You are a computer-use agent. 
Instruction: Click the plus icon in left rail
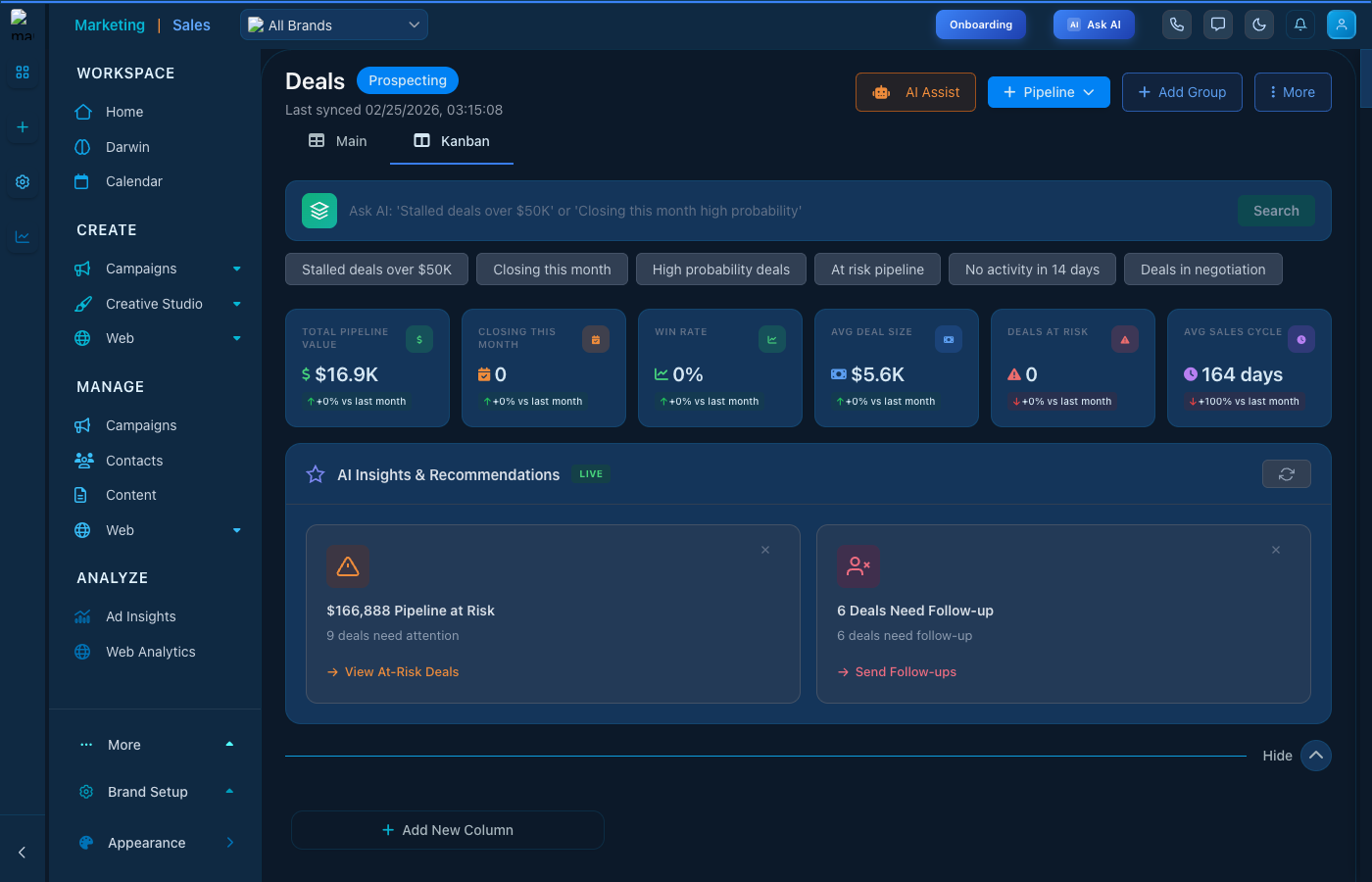[23, 127]
